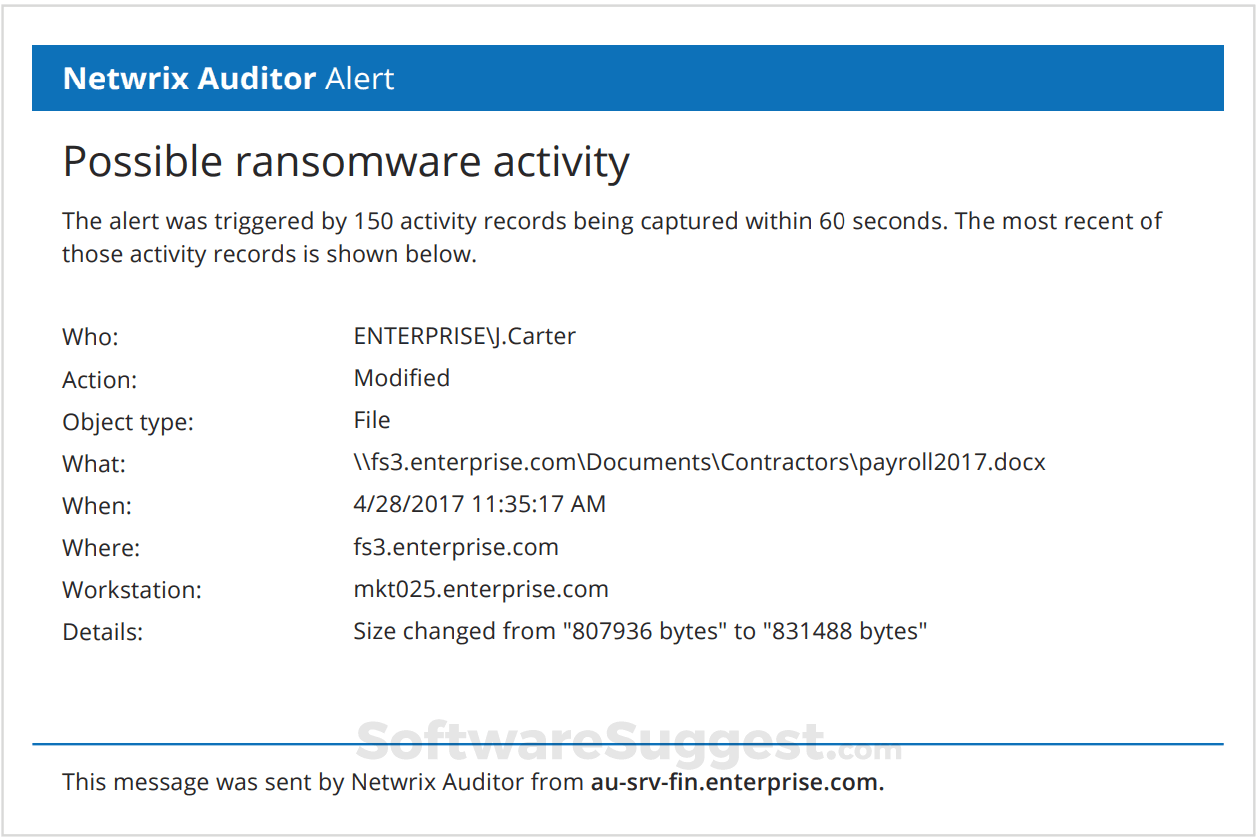Click the action value "Modified"

(x=402, y=378)
